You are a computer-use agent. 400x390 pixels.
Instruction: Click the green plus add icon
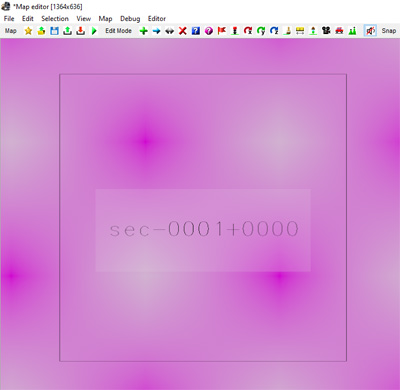(x=143, y=31)
